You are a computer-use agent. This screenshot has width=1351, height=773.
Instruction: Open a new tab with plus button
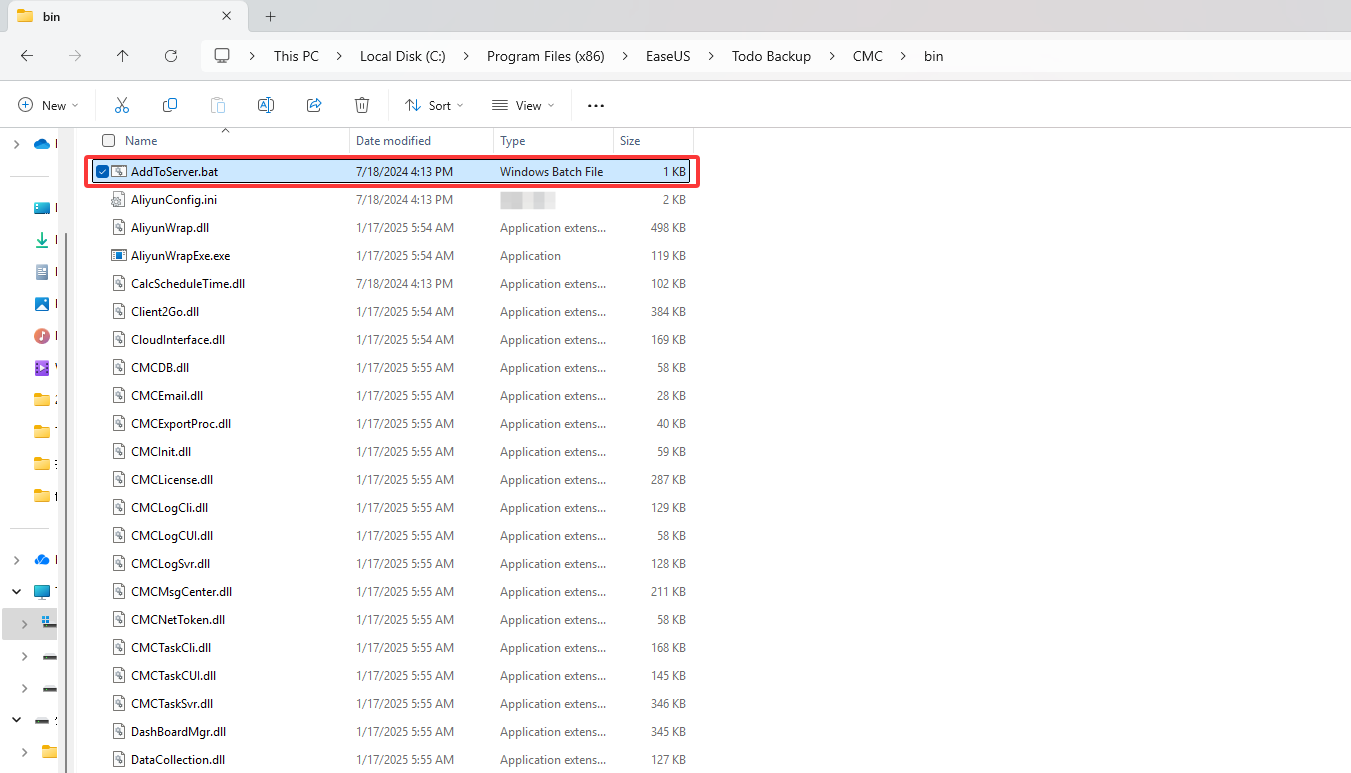pyautogui.click(x=270, y=16)
